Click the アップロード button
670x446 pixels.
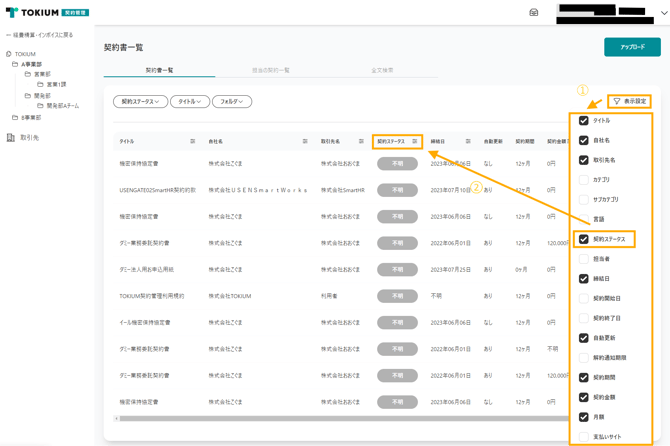click(x=632, y=47)
